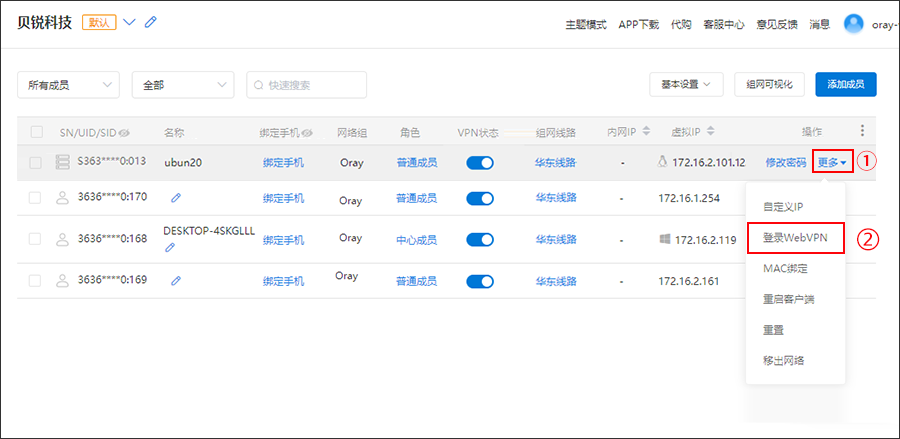Image resolution: width=900 pixels, height=439 pixels.
Task: Edit name of 3636****0:169 via pencil
Action: [x=176, y=281]
